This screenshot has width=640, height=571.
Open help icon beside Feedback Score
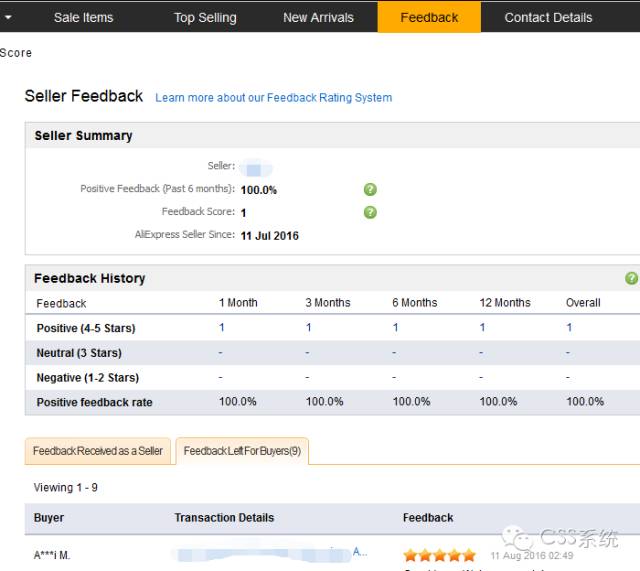click(370, 212)
